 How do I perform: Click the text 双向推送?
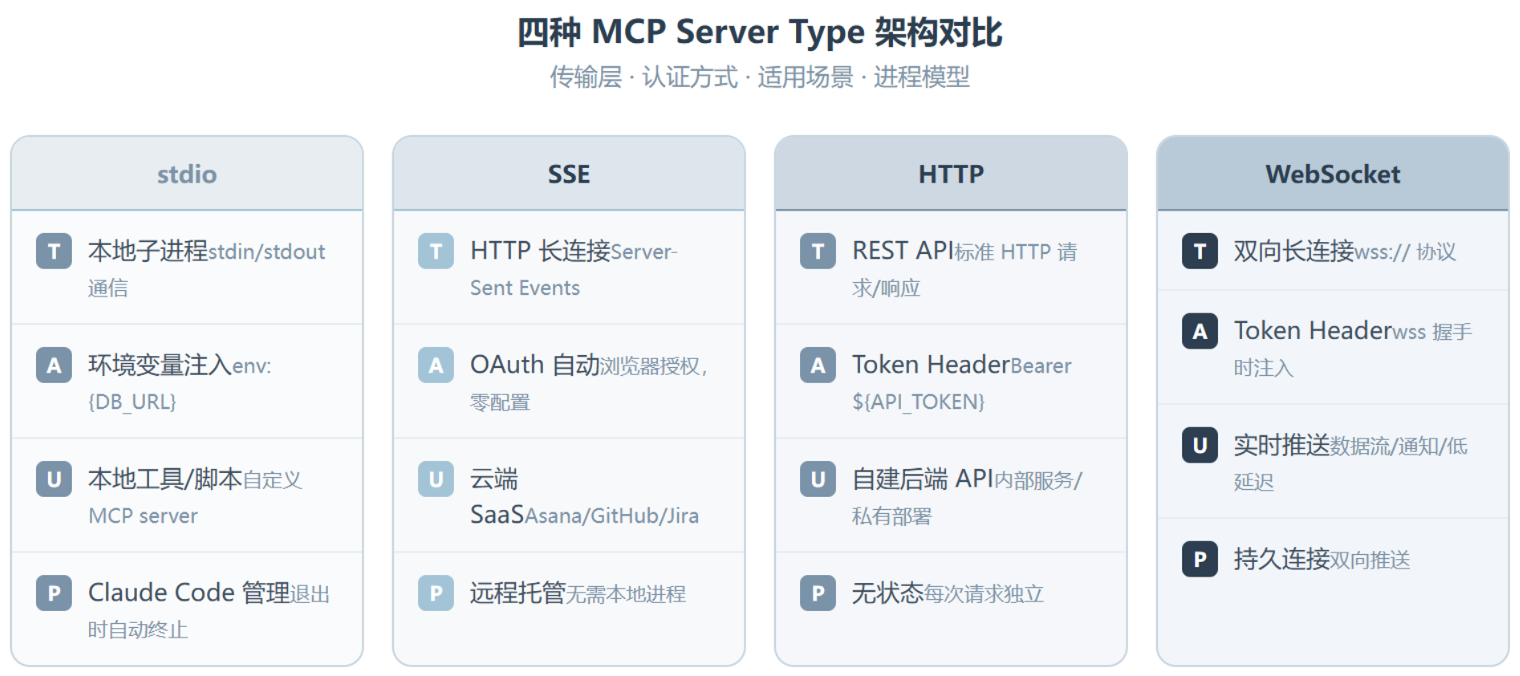click(1370, 560)
